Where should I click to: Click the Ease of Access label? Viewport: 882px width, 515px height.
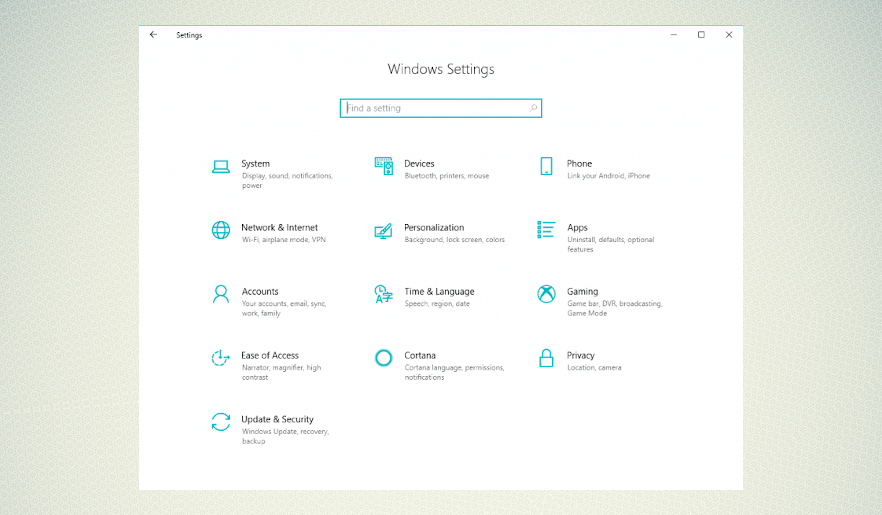click(x=270, y=356)
